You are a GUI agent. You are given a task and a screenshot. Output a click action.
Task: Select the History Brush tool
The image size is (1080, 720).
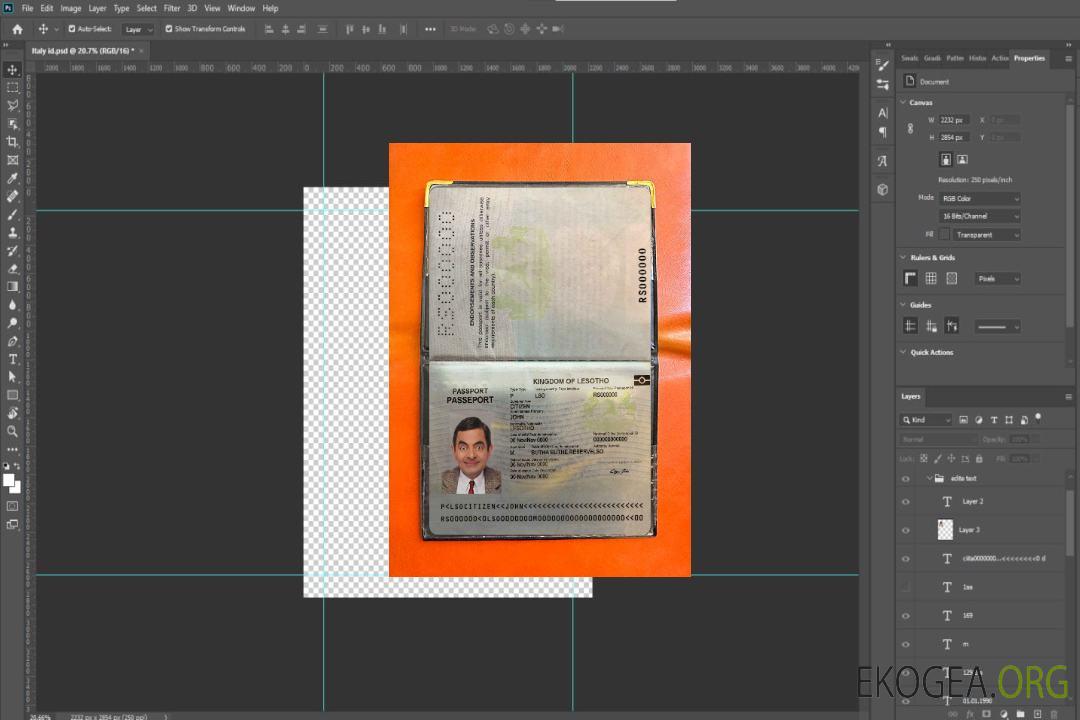(12, 250)
